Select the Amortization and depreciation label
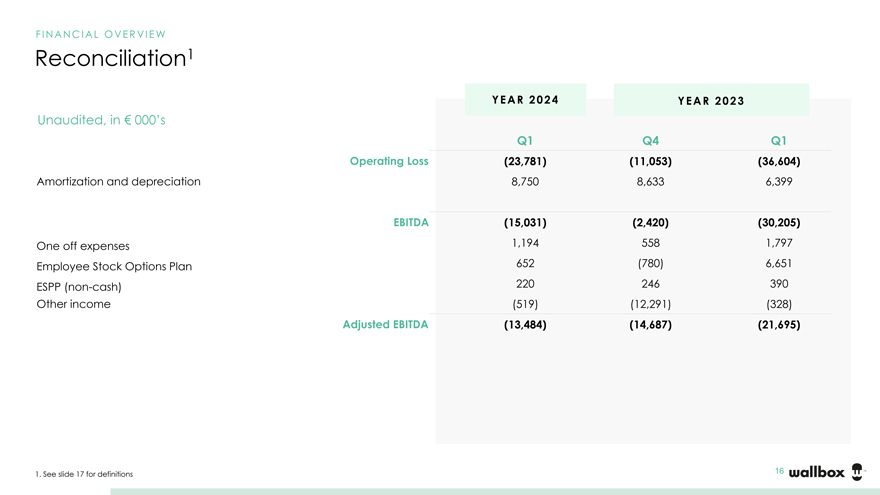The image size is (880, 495). pos(119,182)
